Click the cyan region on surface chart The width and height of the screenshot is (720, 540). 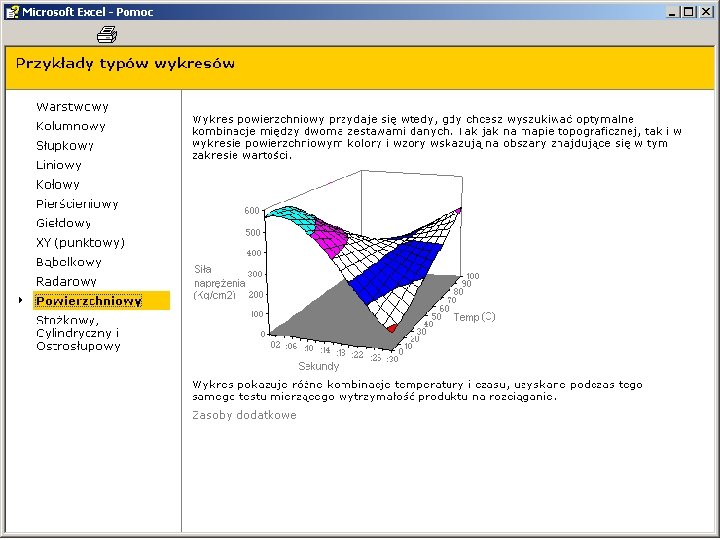click(292, 218)
